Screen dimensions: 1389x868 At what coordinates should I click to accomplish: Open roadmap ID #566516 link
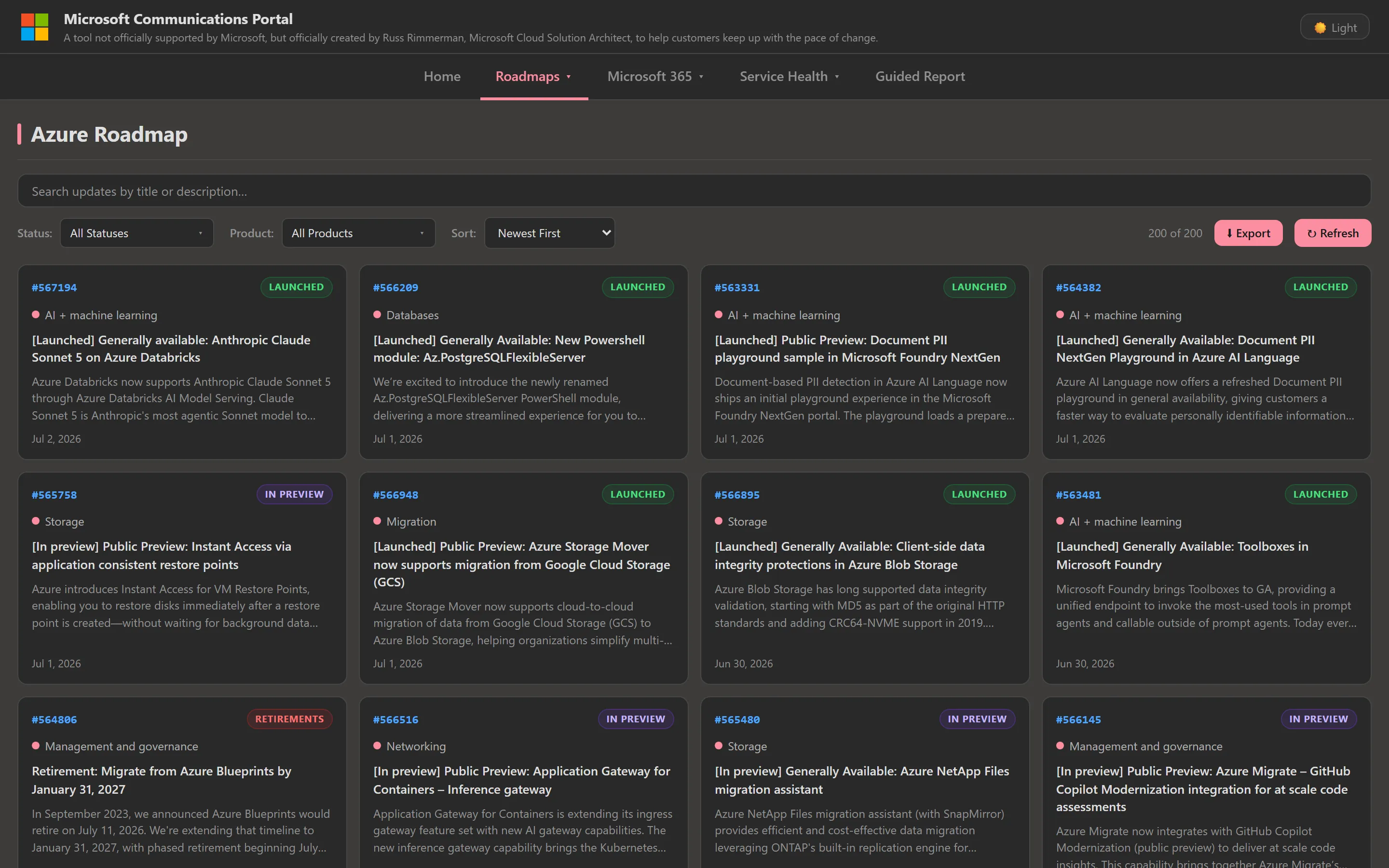coord(395,720)
